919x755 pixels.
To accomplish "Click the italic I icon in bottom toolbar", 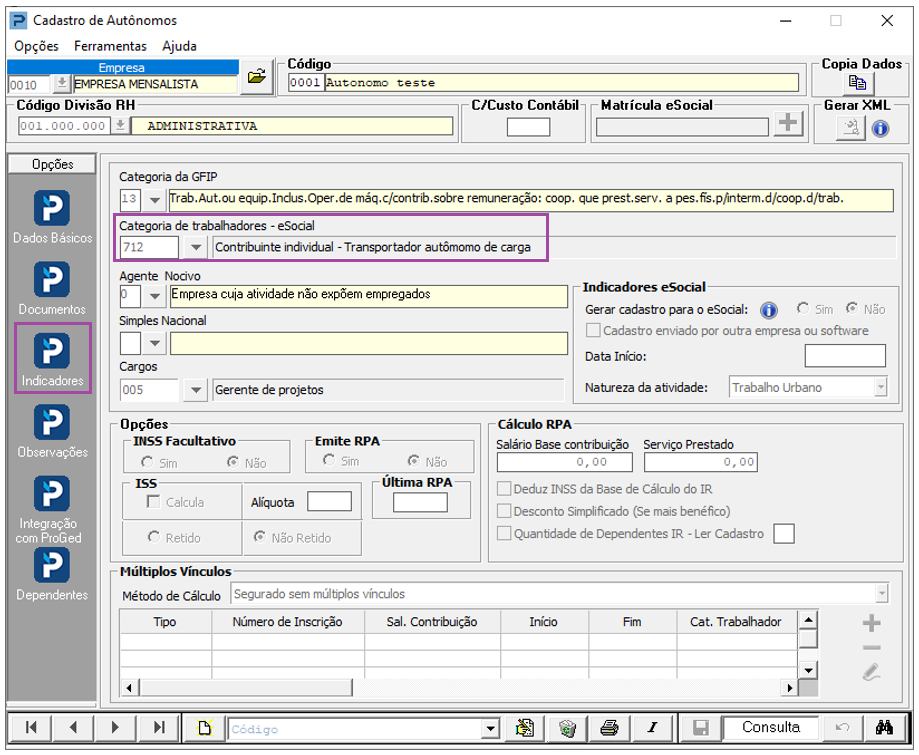I will click(652, 728).
